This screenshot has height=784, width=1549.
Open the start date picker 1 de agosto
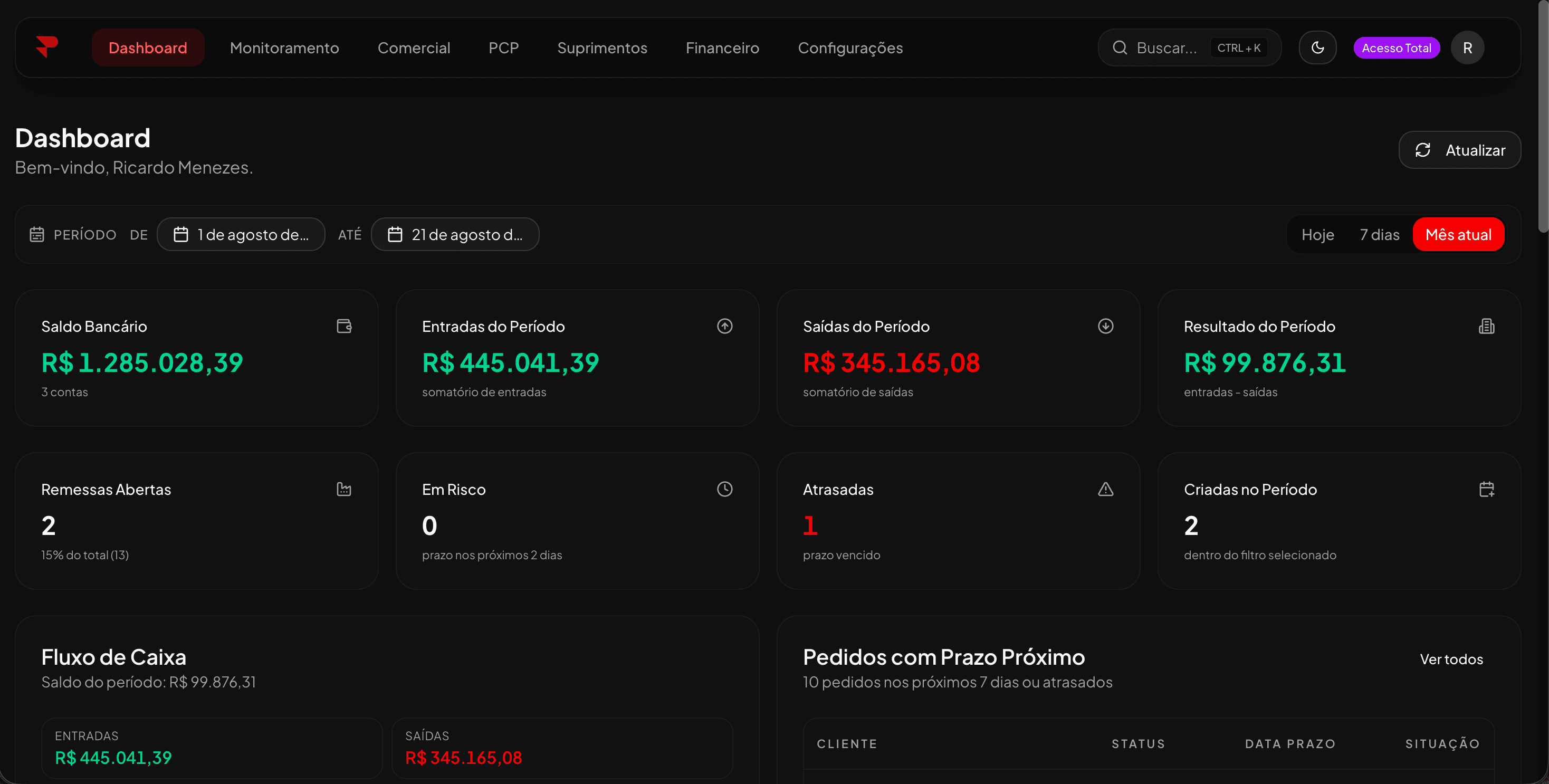pyautogui.click(x=241, y=234)
